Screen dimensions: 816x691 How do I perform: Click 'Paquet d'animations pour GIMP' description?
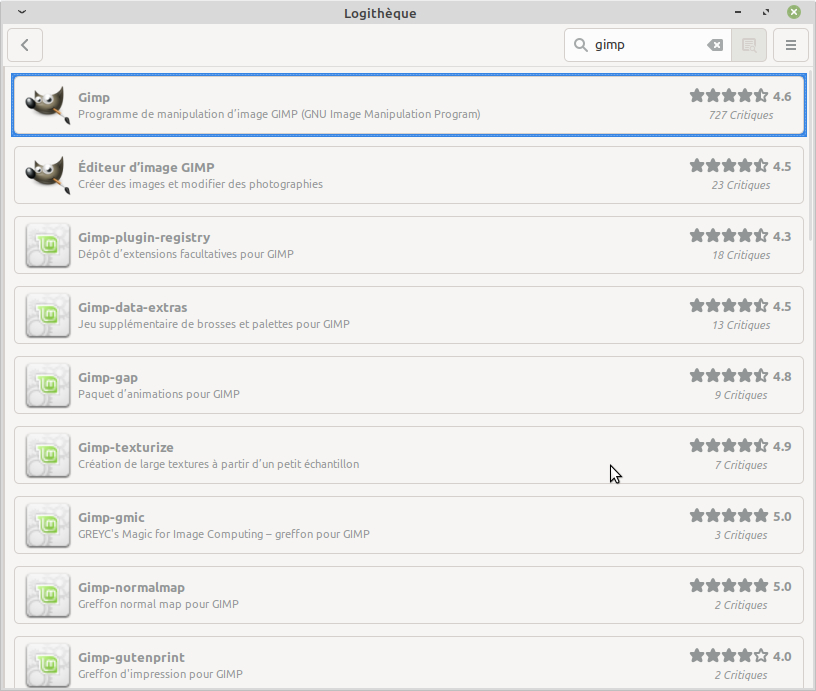point(159,394)
